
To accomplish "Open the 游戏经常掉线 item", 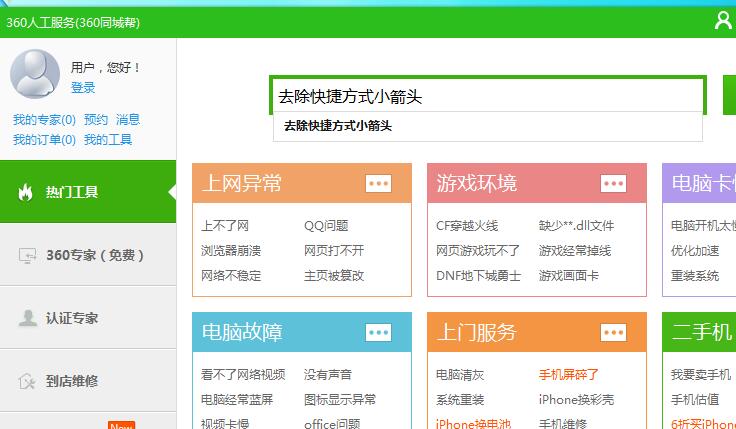I will coord(575,251).
